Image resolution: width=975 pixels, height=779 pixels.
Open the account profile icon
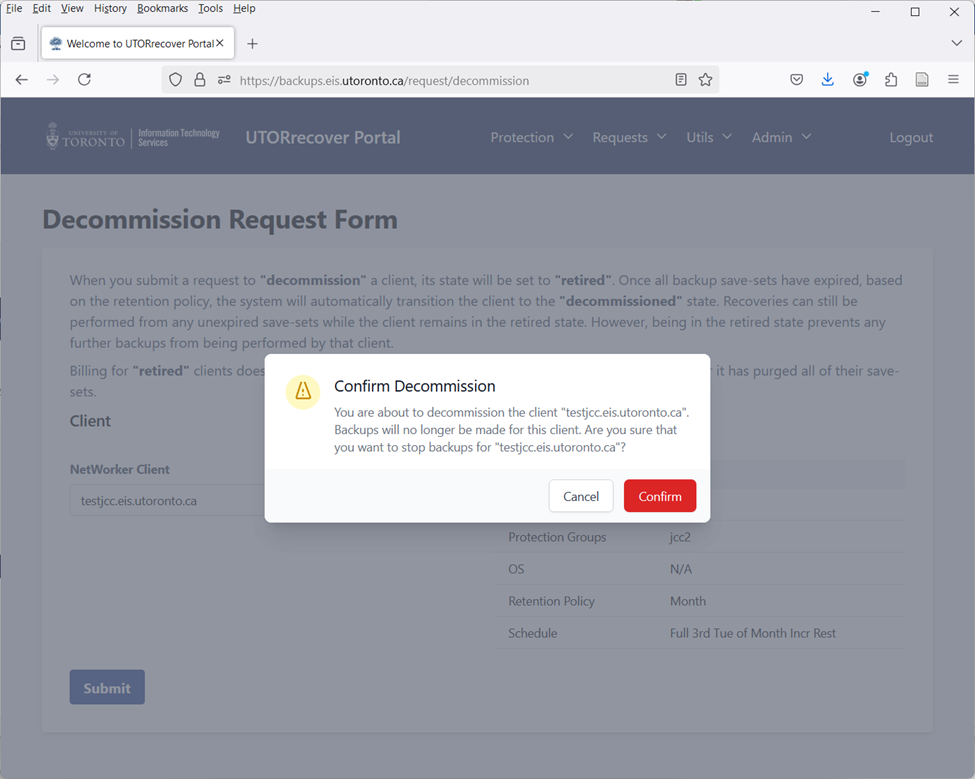(x=860, y=80)
